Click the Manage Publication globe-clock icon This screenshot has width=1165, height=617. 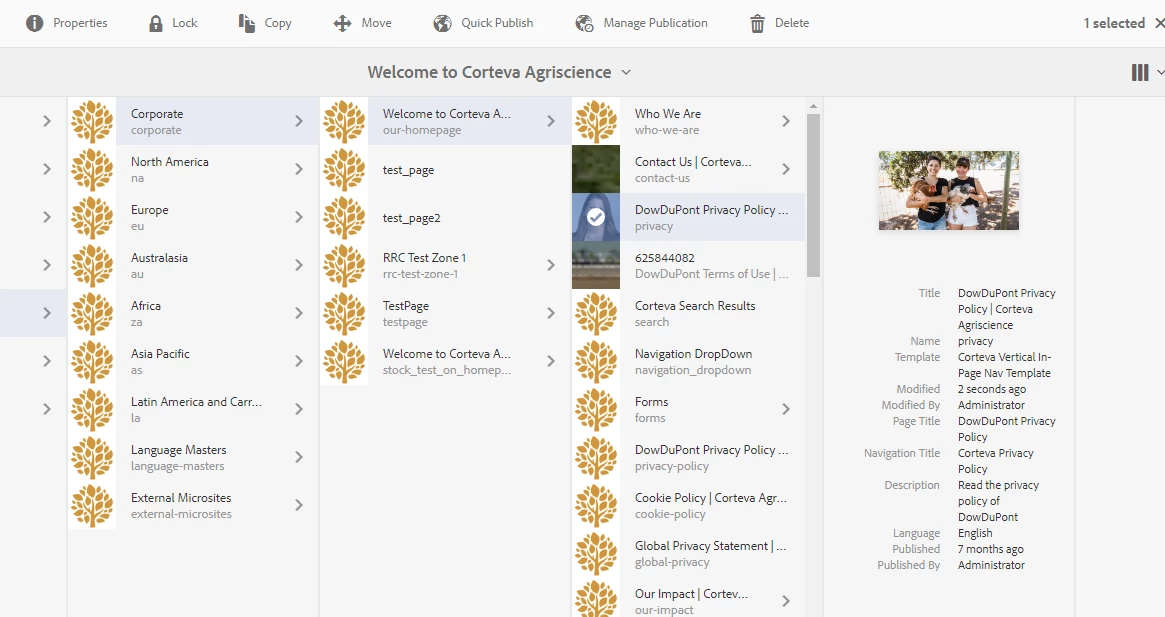pos(585,23)
